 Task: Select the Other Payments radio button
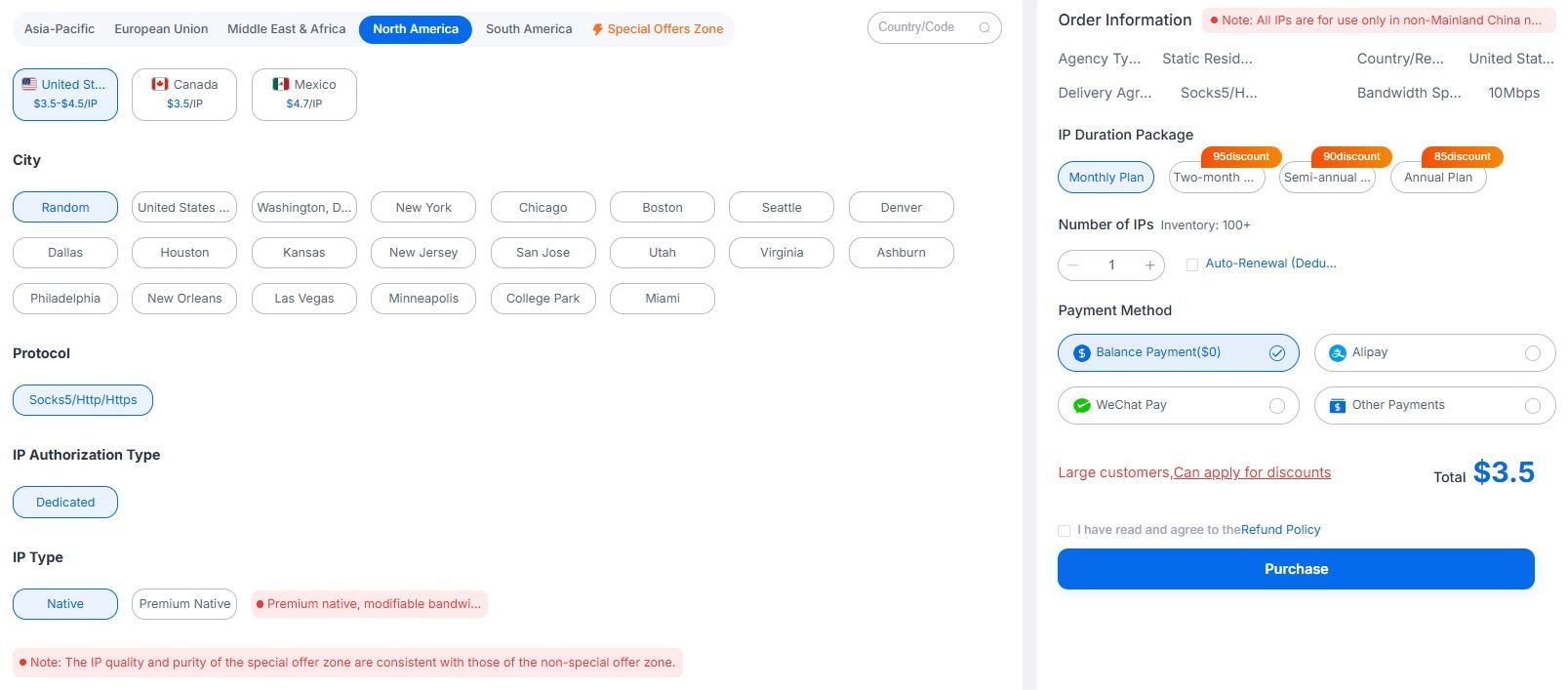tap(1533, 406)
